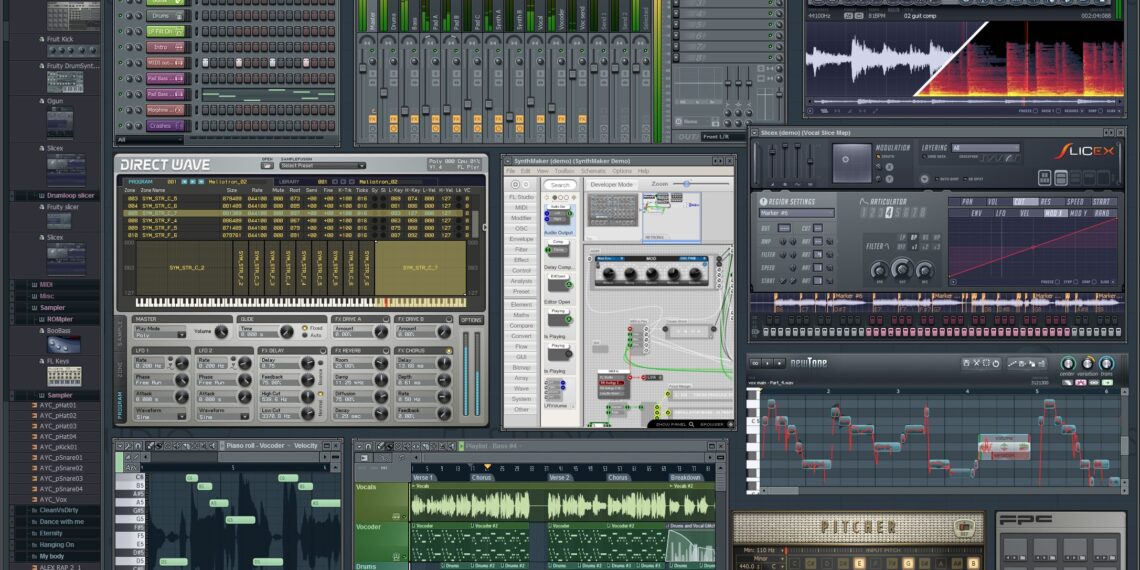Open the Schematic menu in SynthMaker
Image resolution: width=1140 pixels, height=570 pixels.
[593, 171]
